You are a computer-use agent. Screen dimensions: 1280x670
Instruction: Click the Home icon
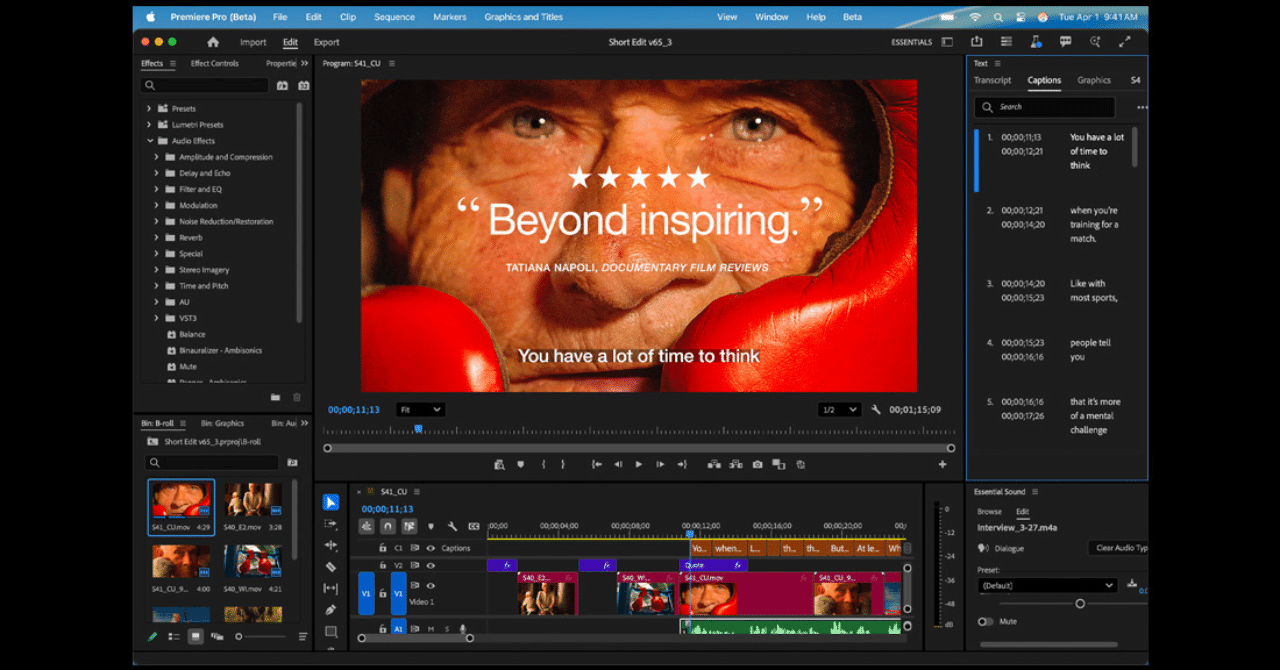213,42
